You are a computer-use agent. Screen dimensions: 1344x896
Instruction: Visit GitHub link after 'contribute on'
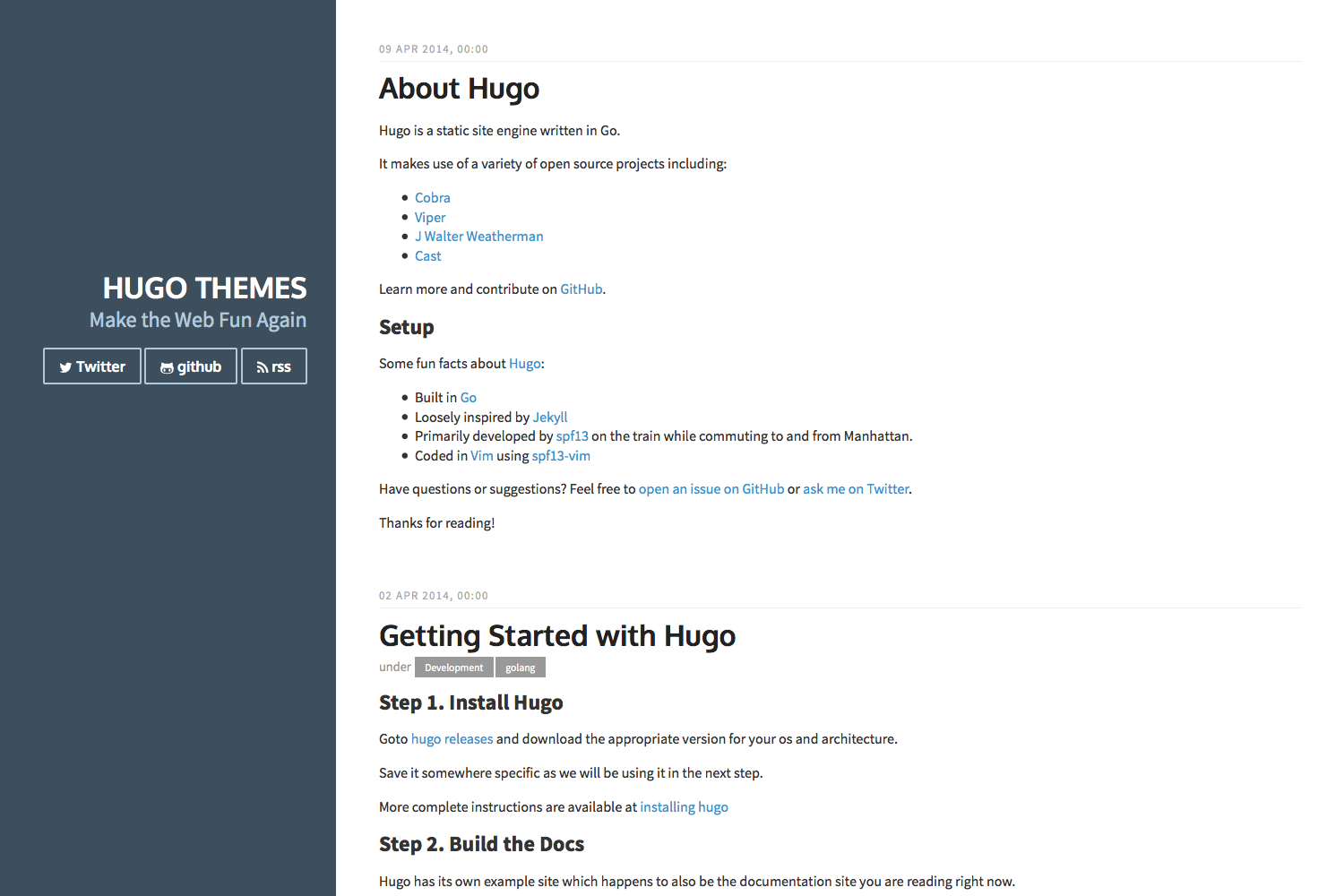pyautogui.click(x=582, y=289)
